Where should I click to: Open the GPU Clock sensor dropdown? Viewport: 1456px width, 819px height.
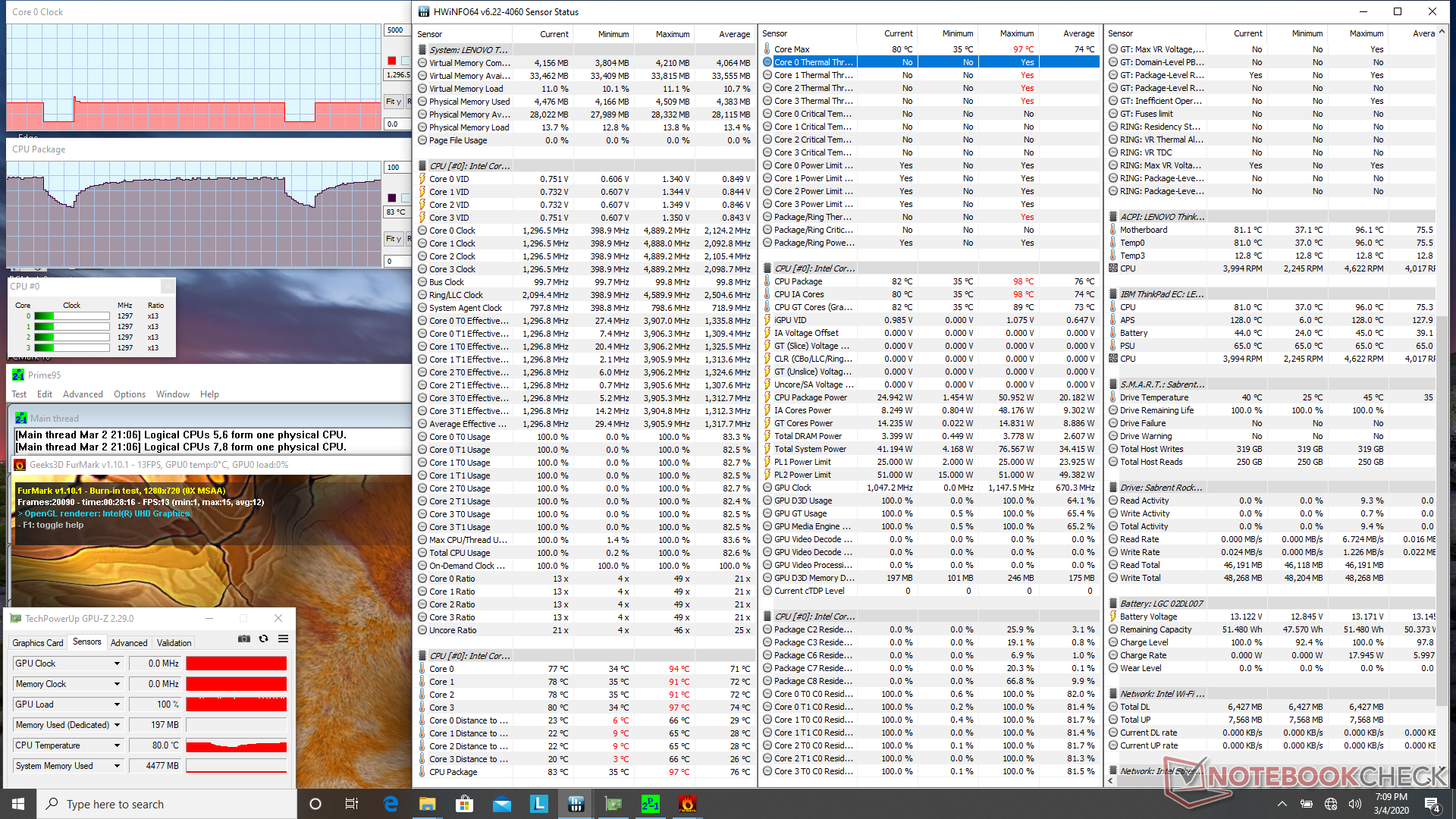pos(117,664)
